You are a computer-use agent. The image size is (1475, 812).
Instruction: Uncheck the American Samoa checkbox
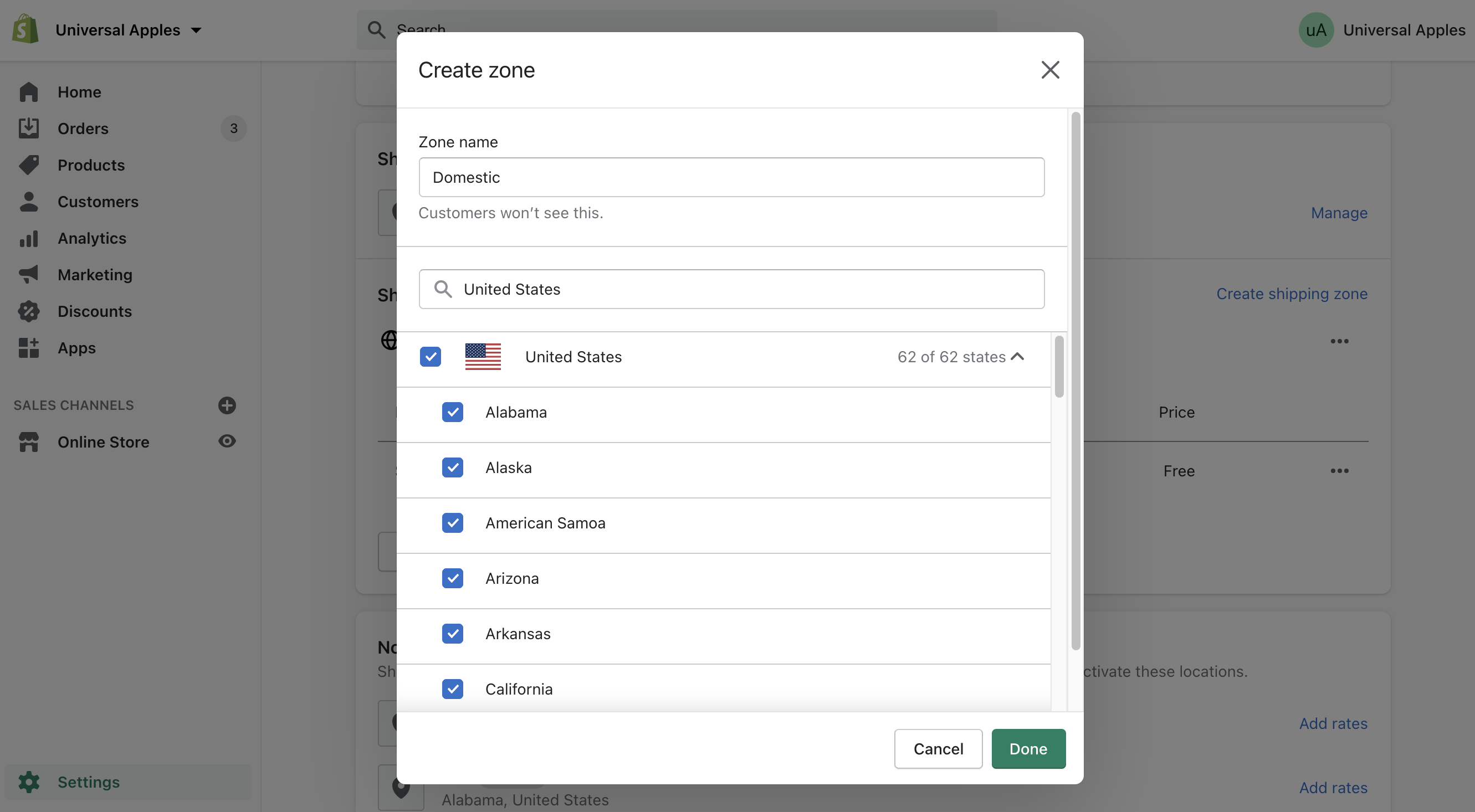click(452, 523)
